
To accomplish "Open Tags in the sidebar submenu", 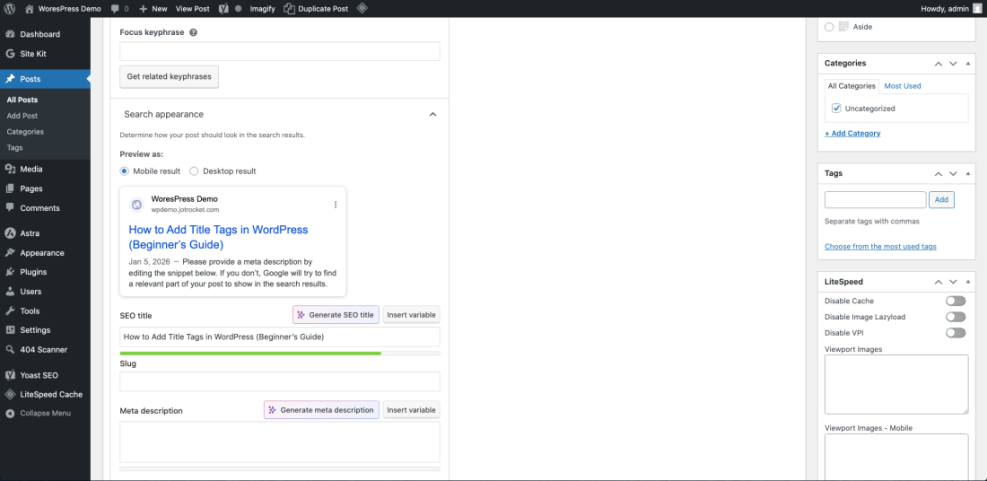I will [14, 147].
